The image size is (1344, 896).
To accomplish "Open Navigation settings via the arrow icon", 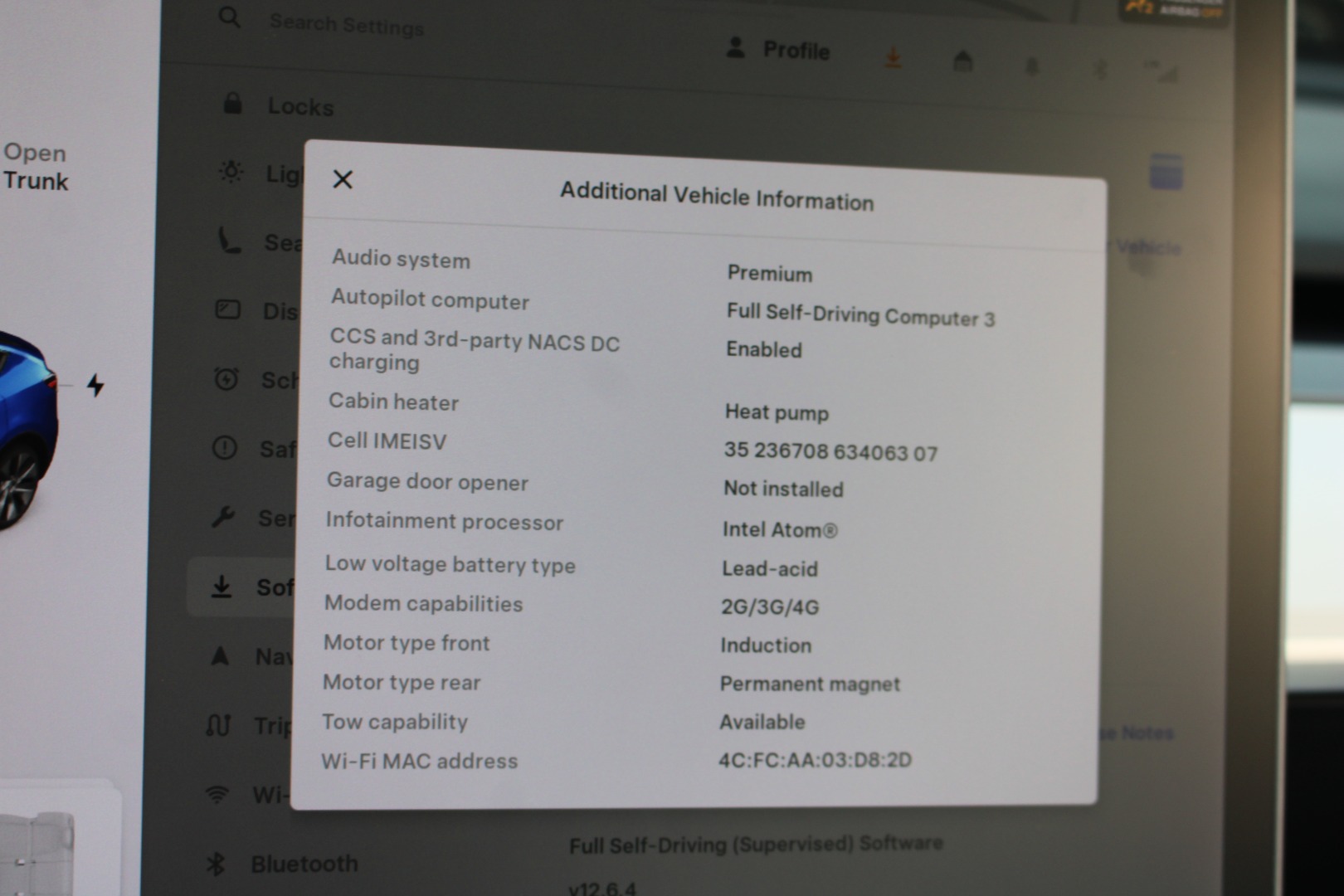I will 220,656.
